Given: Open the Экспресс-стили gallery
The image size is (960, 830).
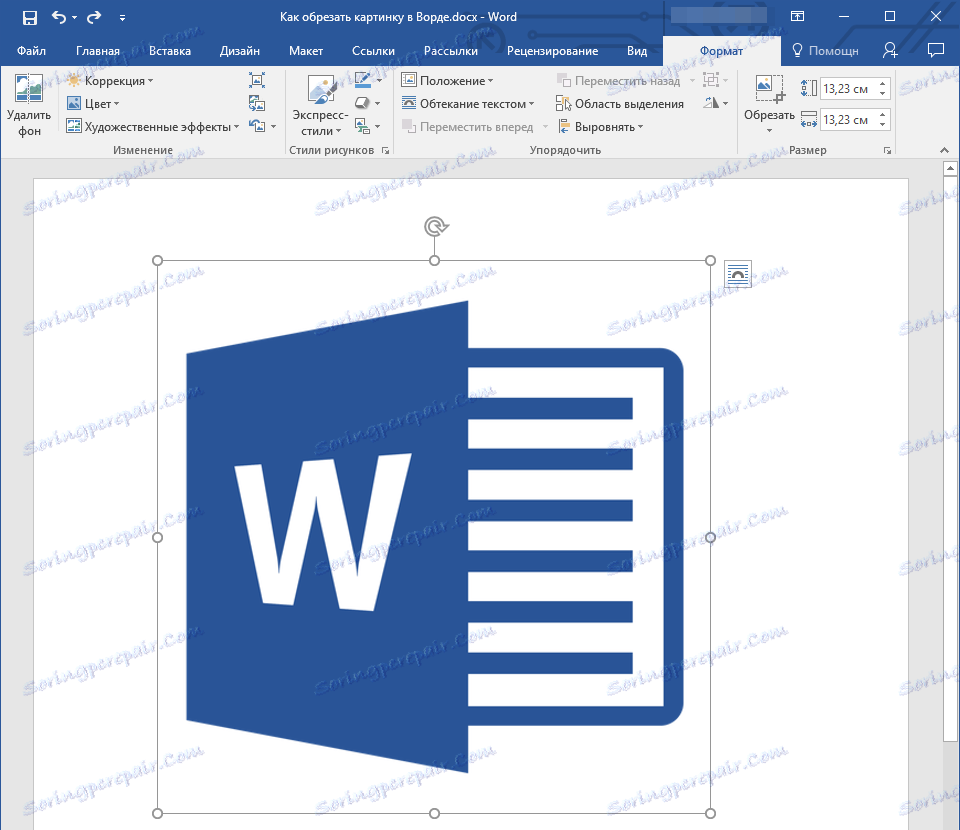Looking at the screenshot, I should (320, 105).
